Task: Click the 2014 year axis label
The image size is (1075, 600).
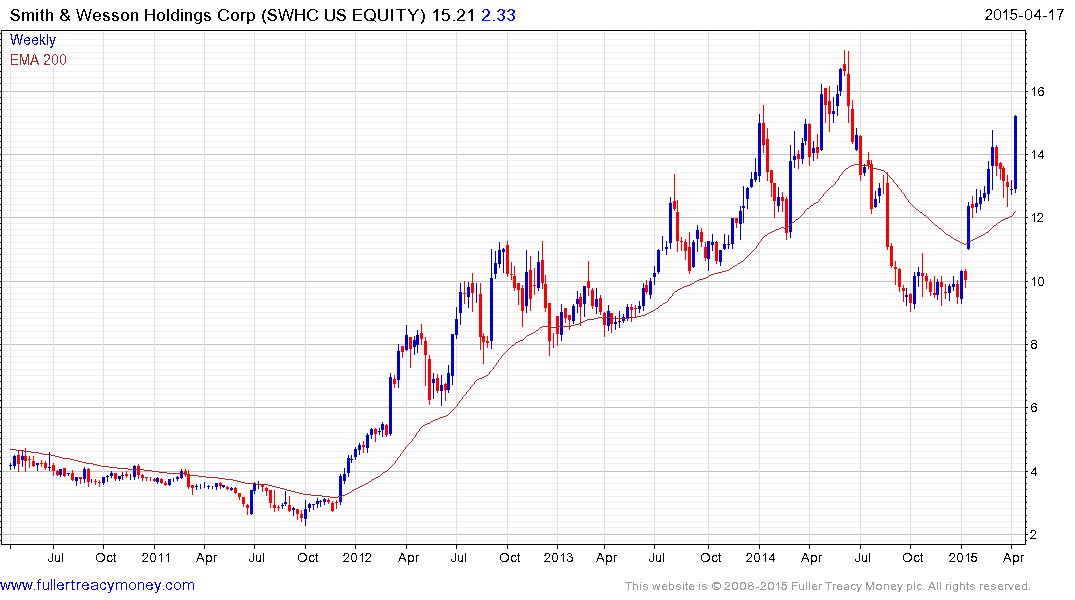Action: [x=760, y=557]
